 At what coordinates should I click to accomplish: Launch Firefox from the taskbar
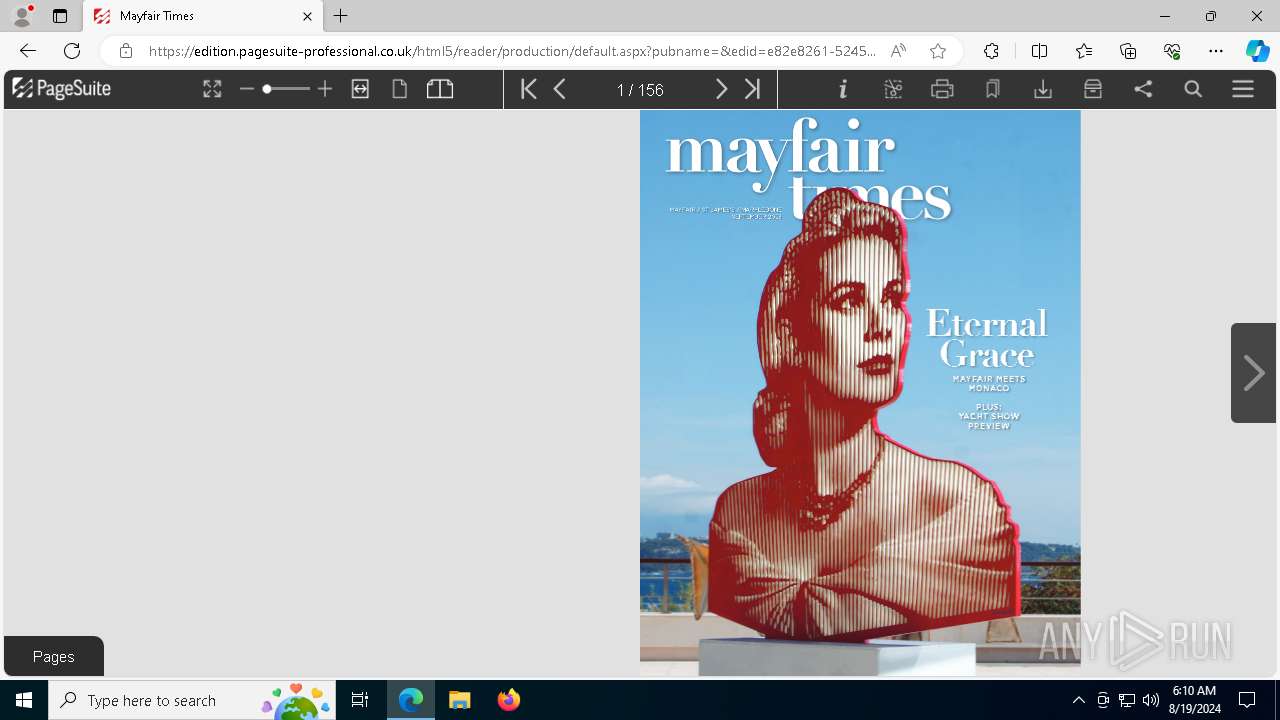[x=509, y=700]
